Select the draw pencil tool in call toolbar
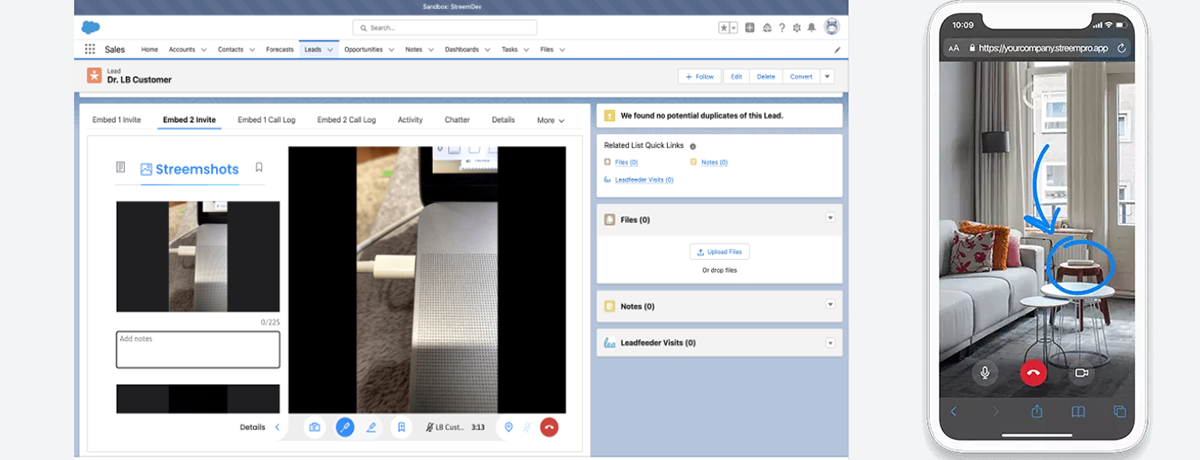 click(x=372, y=427)
